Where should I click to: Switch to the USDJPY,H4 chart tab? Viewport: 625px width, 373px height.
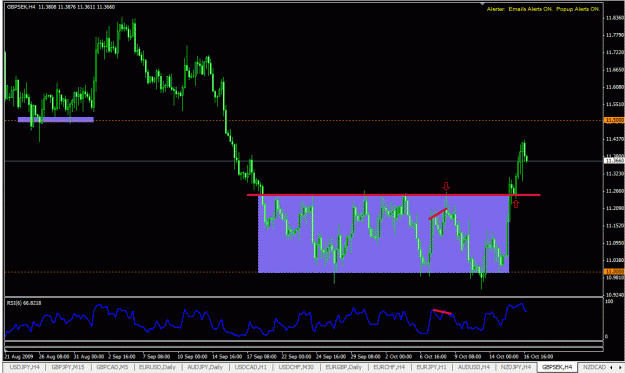tap(24, 367)
